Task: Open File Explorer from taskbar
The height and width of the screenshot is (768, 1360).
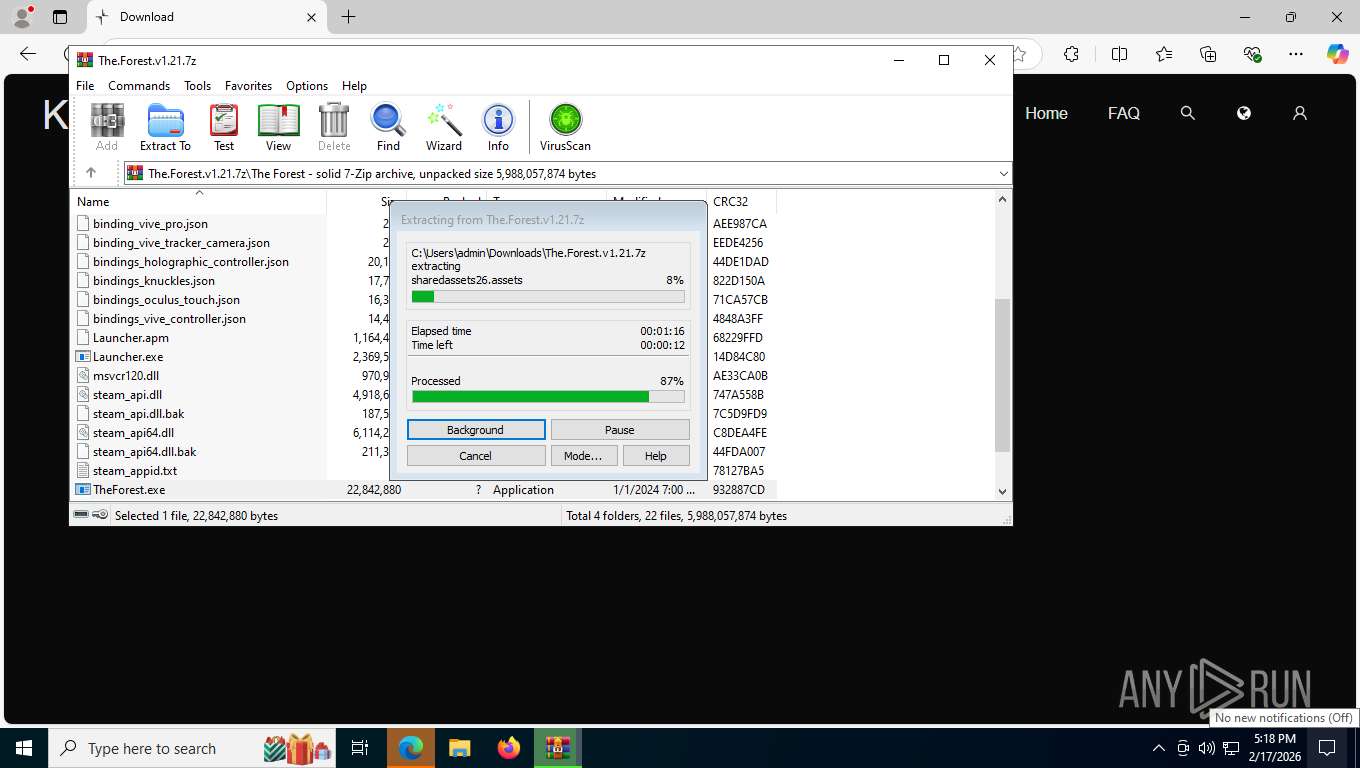Action: click(460, 748)
